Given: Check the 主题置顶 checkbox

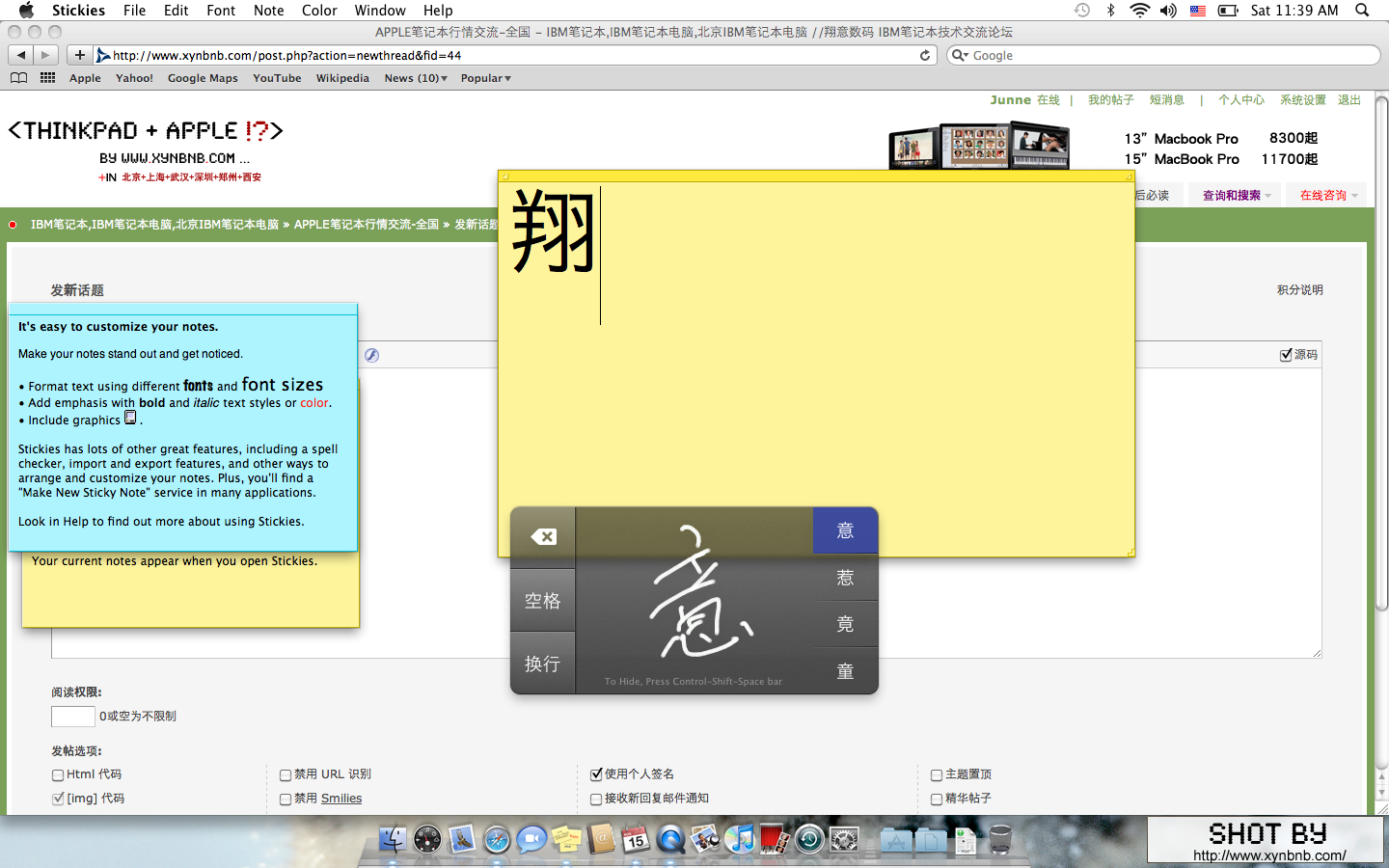Looking at the screenshot, I should (x=937, y=774).
